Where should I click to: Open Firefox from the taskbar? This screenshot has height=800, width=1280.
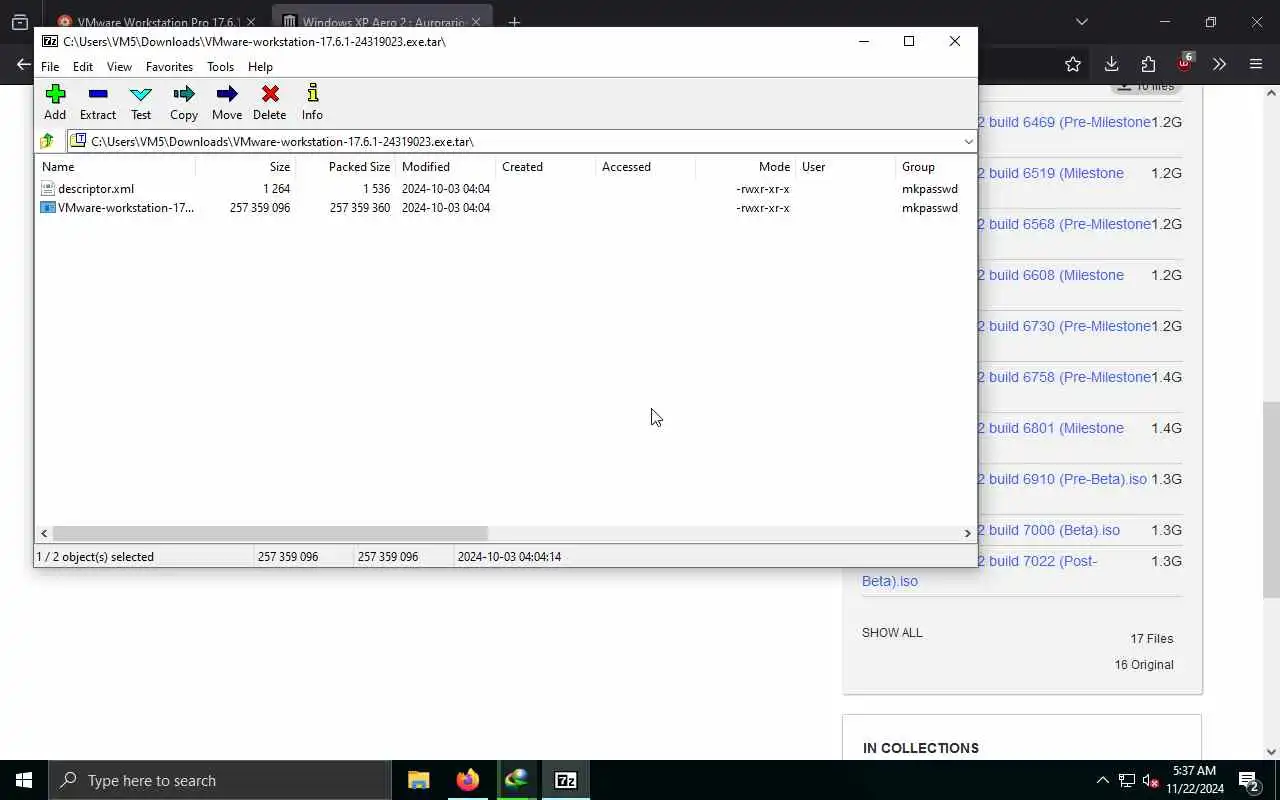(x=468, y=780)
